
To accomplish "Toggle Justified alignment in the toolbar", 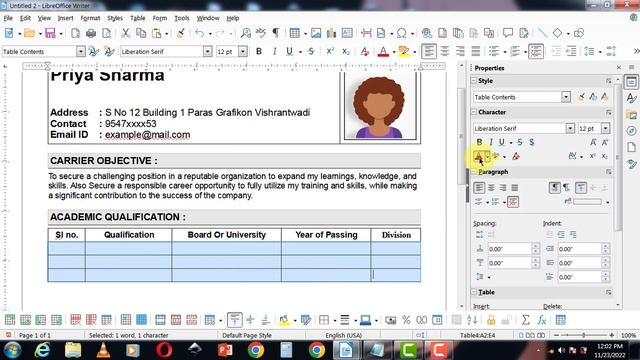I will pos(476,51).
